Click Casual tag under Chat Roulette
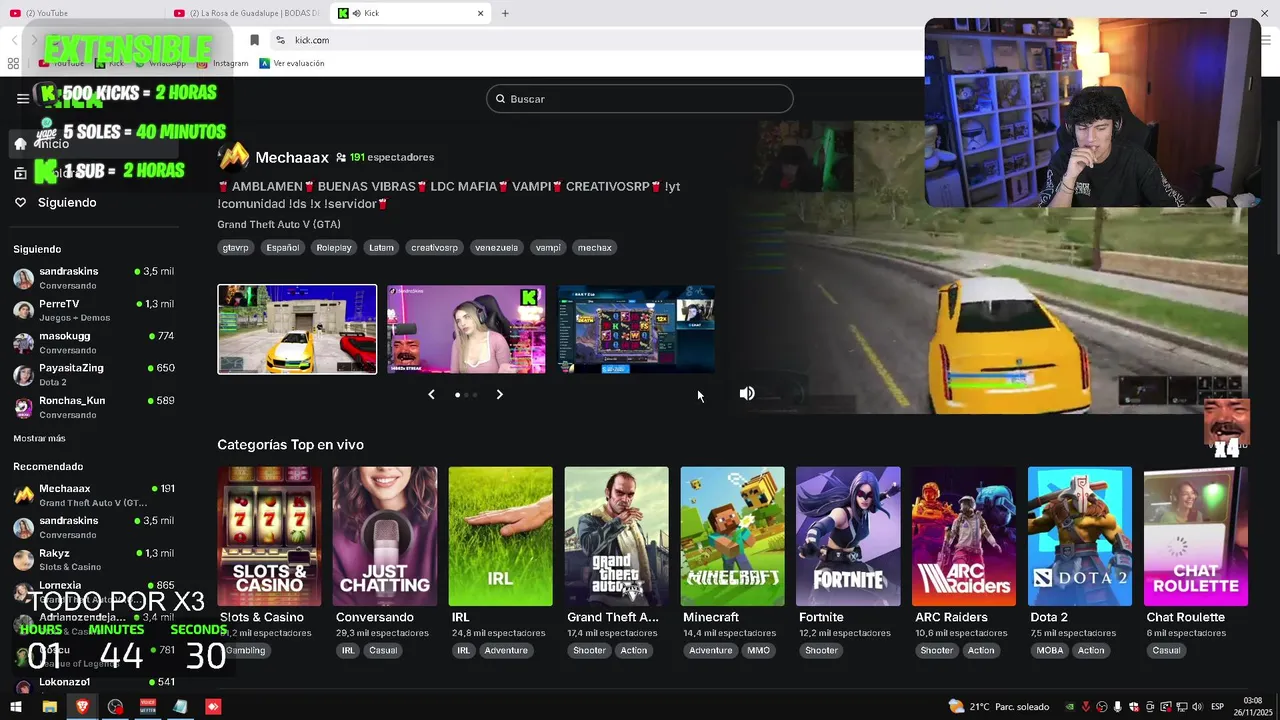The height and width of the screenshot is (720, 1280). coord(1166,650)
